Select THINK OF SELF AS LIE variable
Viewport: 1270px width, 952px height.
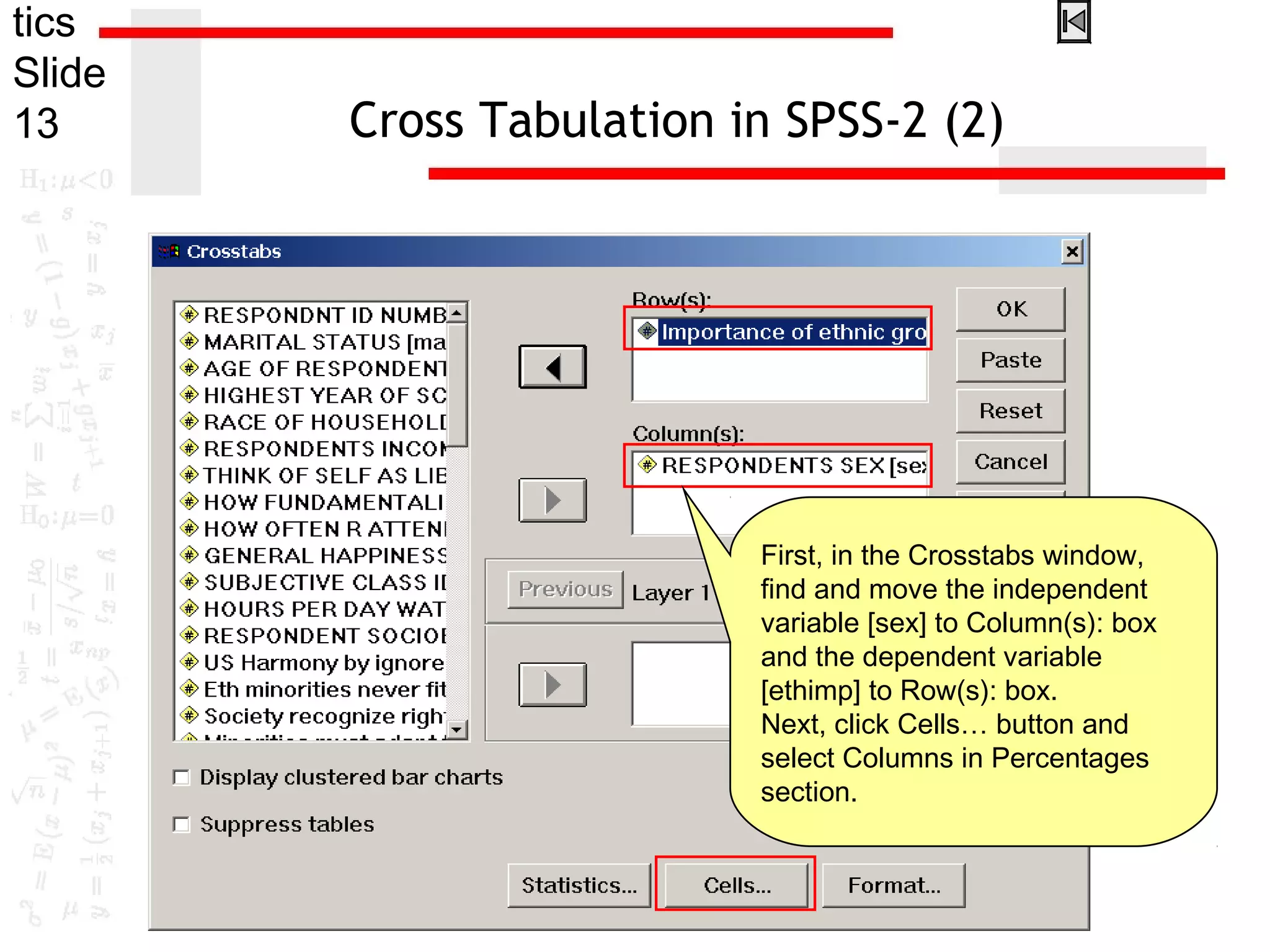click(313, 475)
